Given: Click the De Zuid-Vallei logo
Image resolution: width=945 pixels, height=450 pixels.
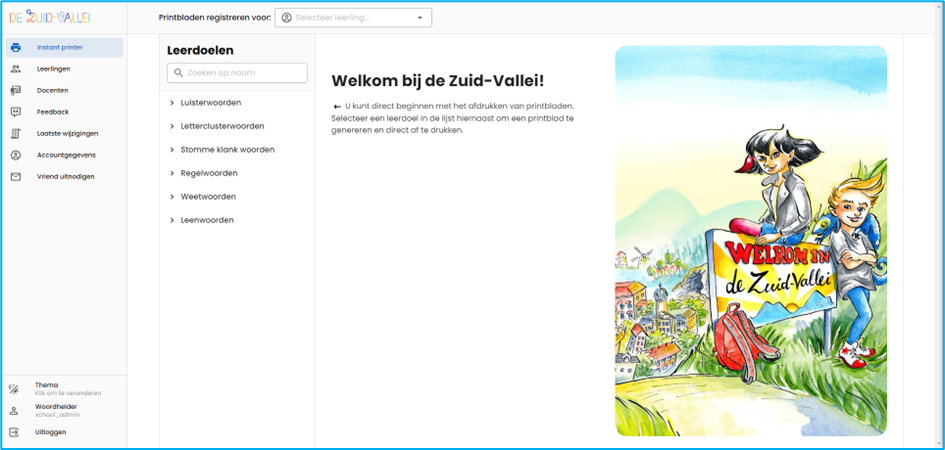Looking at the screenshot, I should point(49,17).
